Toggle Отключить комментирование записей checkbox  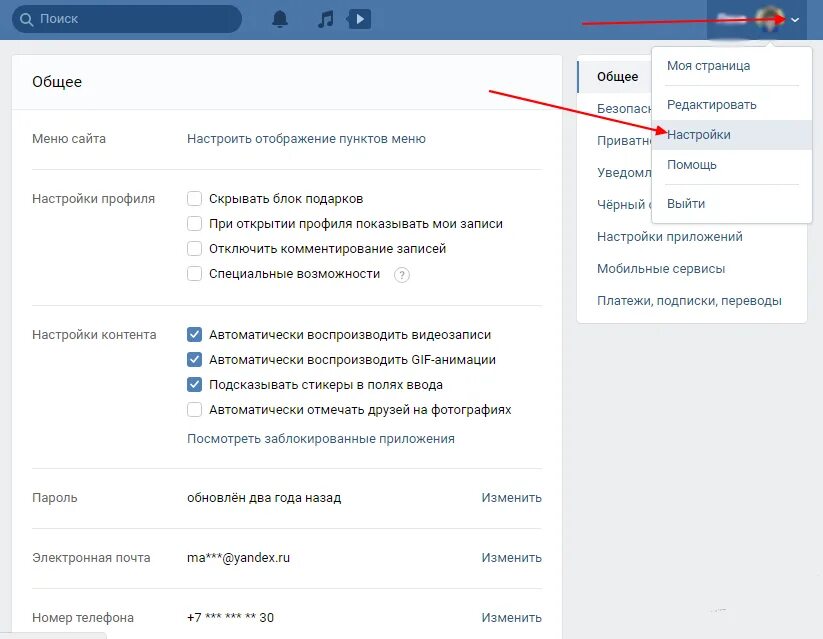click(194, 248)
